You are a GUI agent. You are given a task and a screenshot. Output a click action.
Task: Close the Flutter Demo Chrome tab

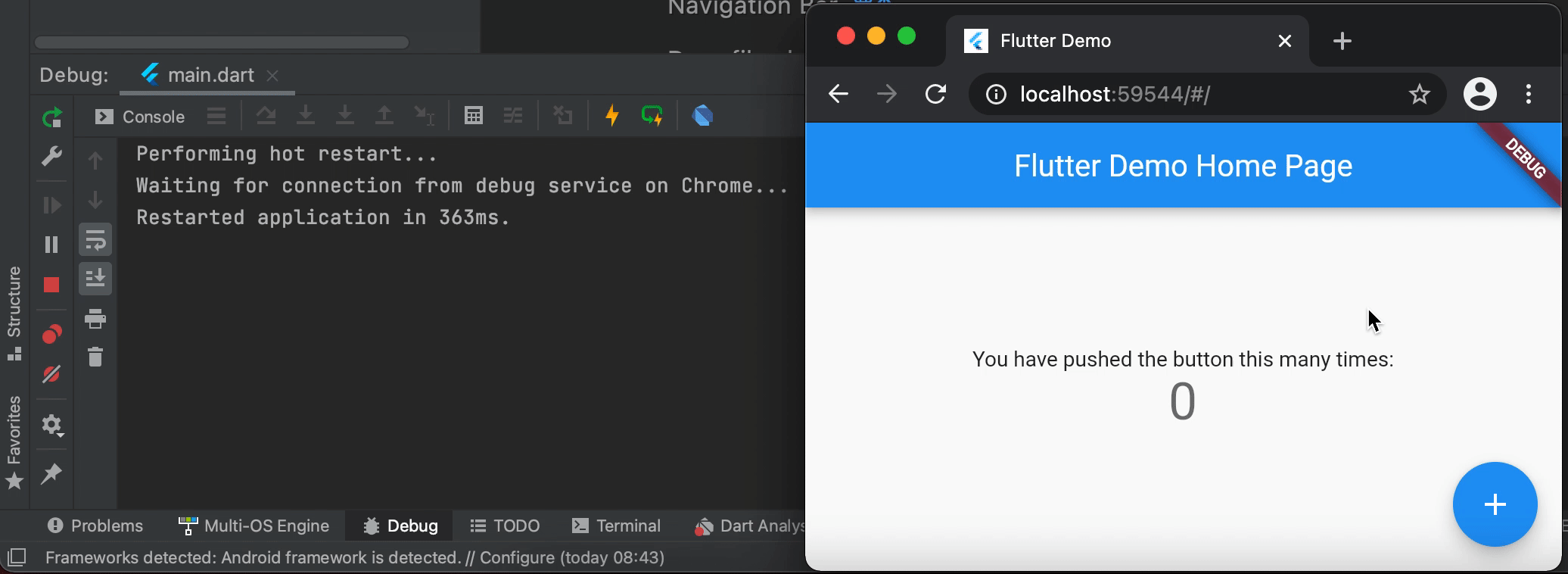(x=1285, y=41)
